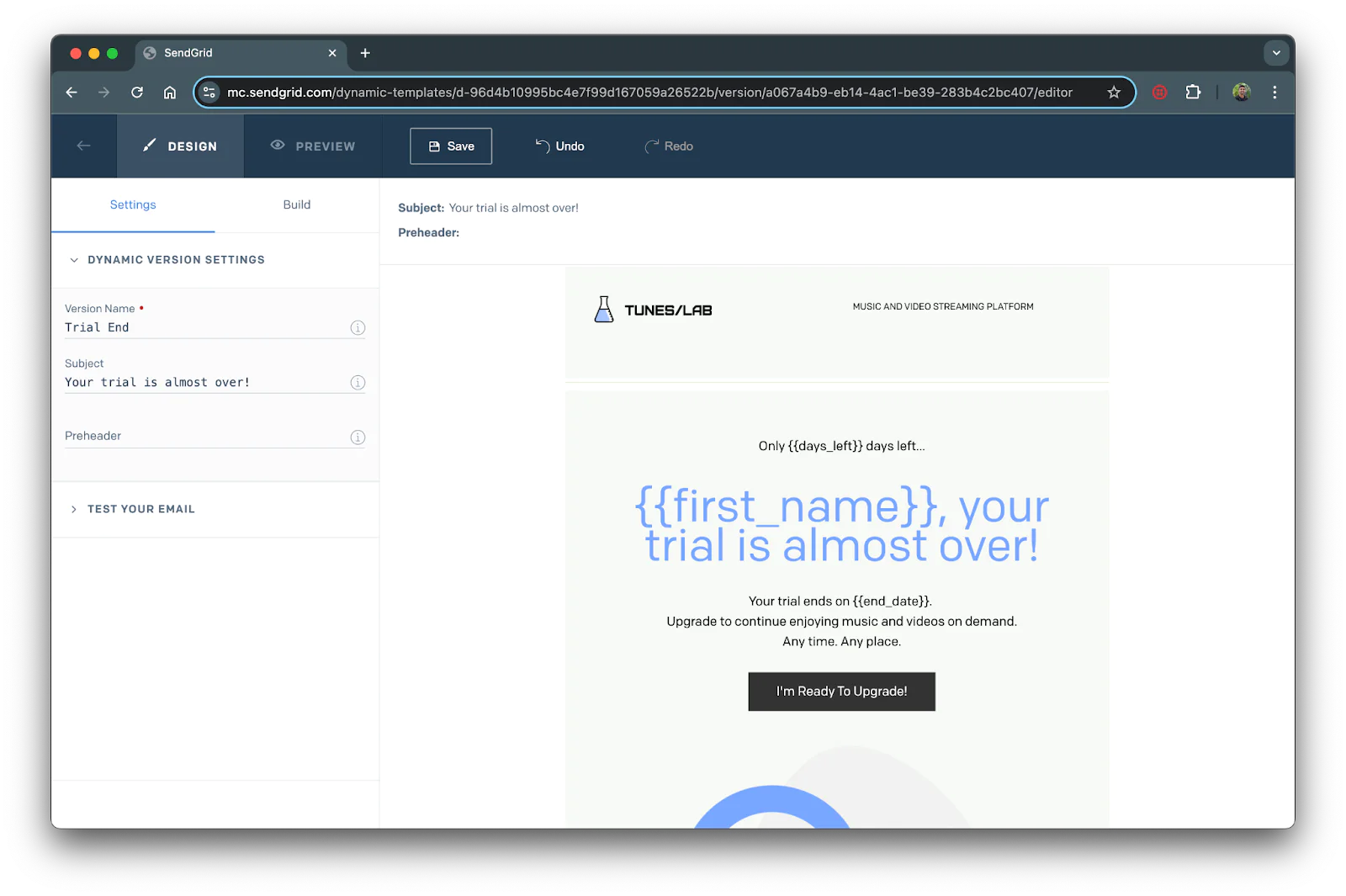Bookmark this page with the star icon

(x=1114, y=93)
